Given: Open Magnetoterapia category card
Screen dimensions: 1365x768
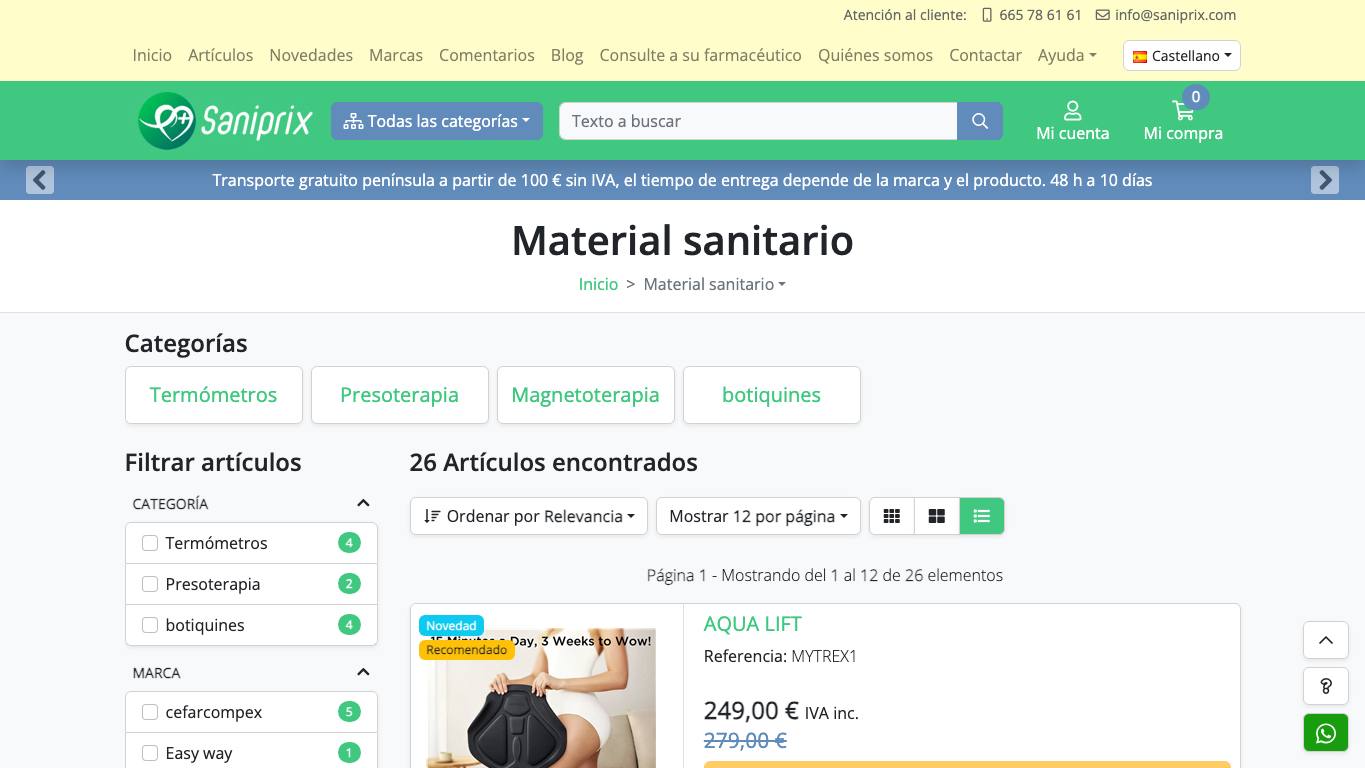Looking at the screenshot, I should [586, 395].
